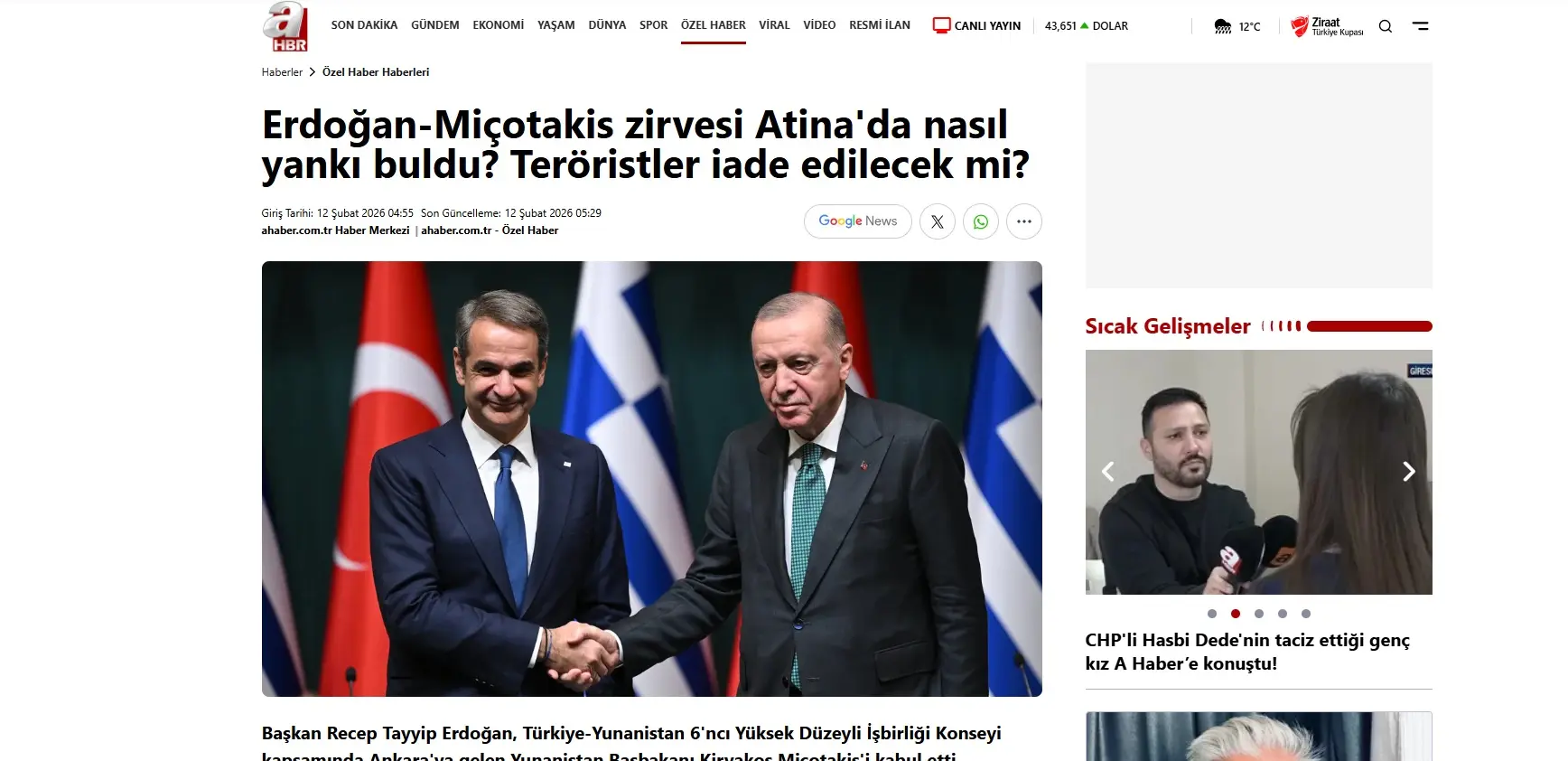Share article via WhatsApp icon

click(981, 221)
